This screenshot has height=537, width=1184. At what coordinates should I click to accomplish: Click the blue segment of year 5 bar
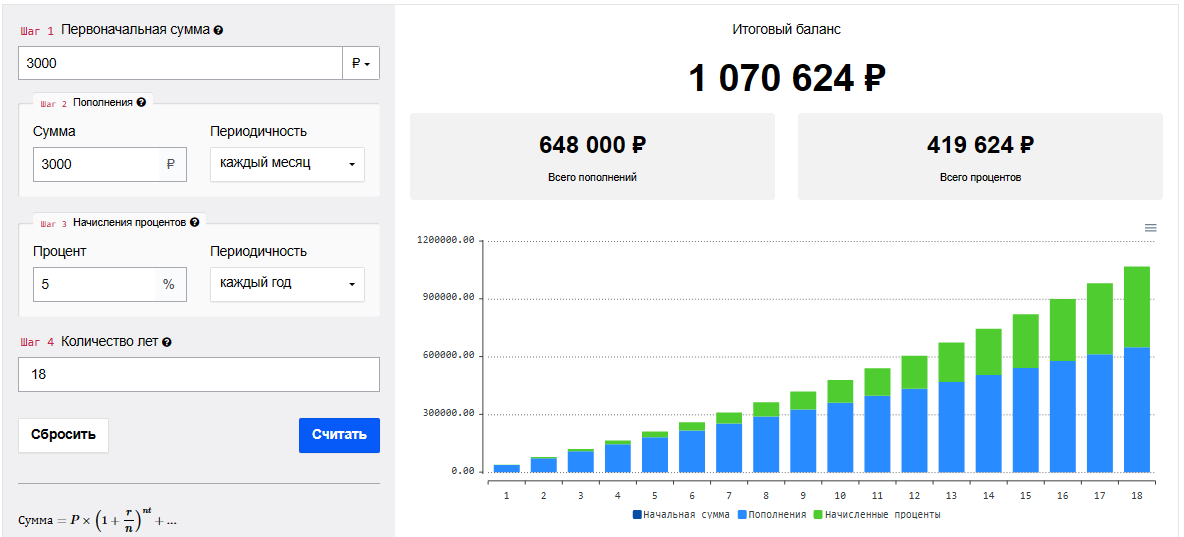pos(655,455)
